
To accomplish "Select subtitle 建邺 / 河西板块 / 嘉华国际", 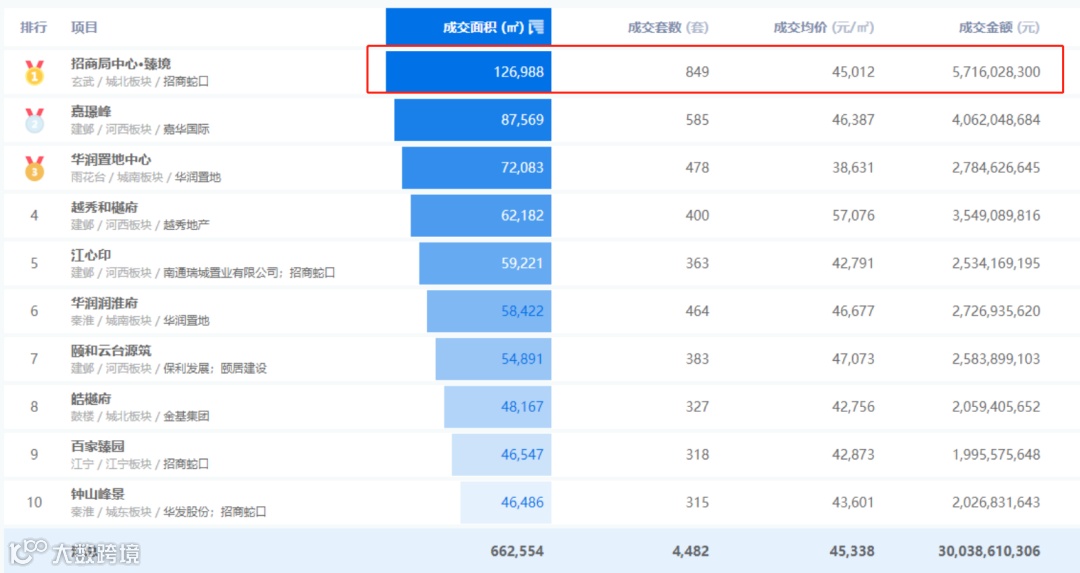I will [x=140, y=129].
